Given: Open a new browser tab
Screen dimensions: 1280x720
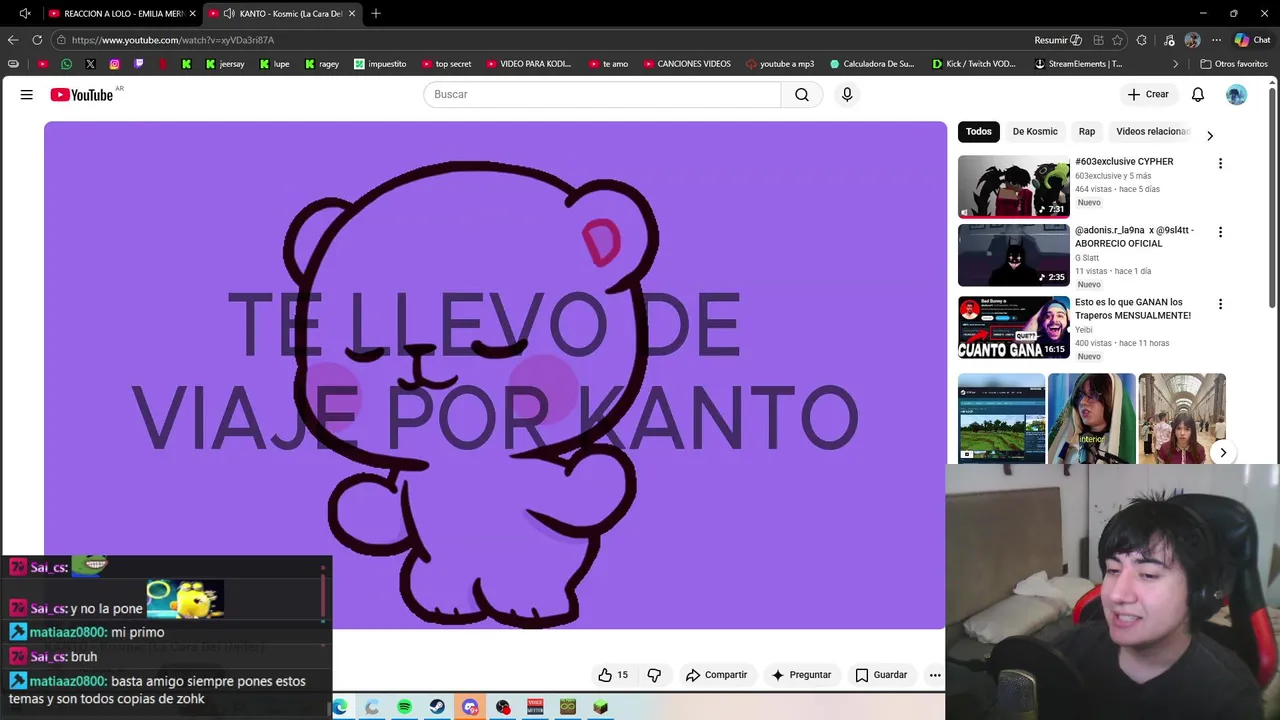Looking at the screenshot, I should pos(376,14).
